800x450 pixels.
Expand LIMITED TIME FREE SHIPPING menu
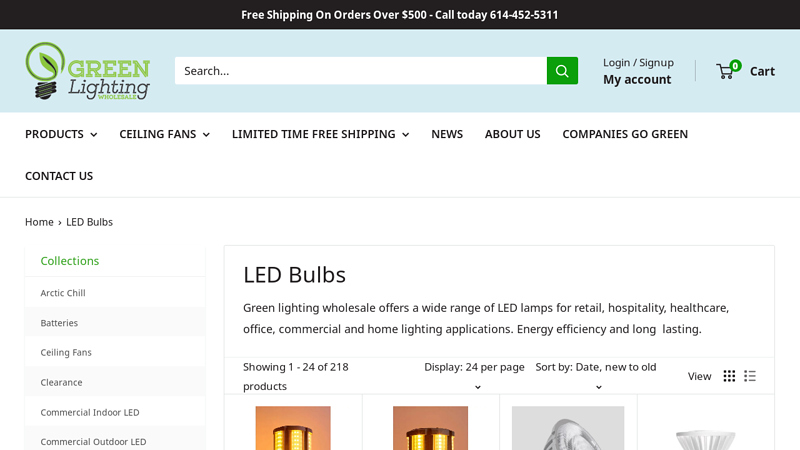pos(320,134)
